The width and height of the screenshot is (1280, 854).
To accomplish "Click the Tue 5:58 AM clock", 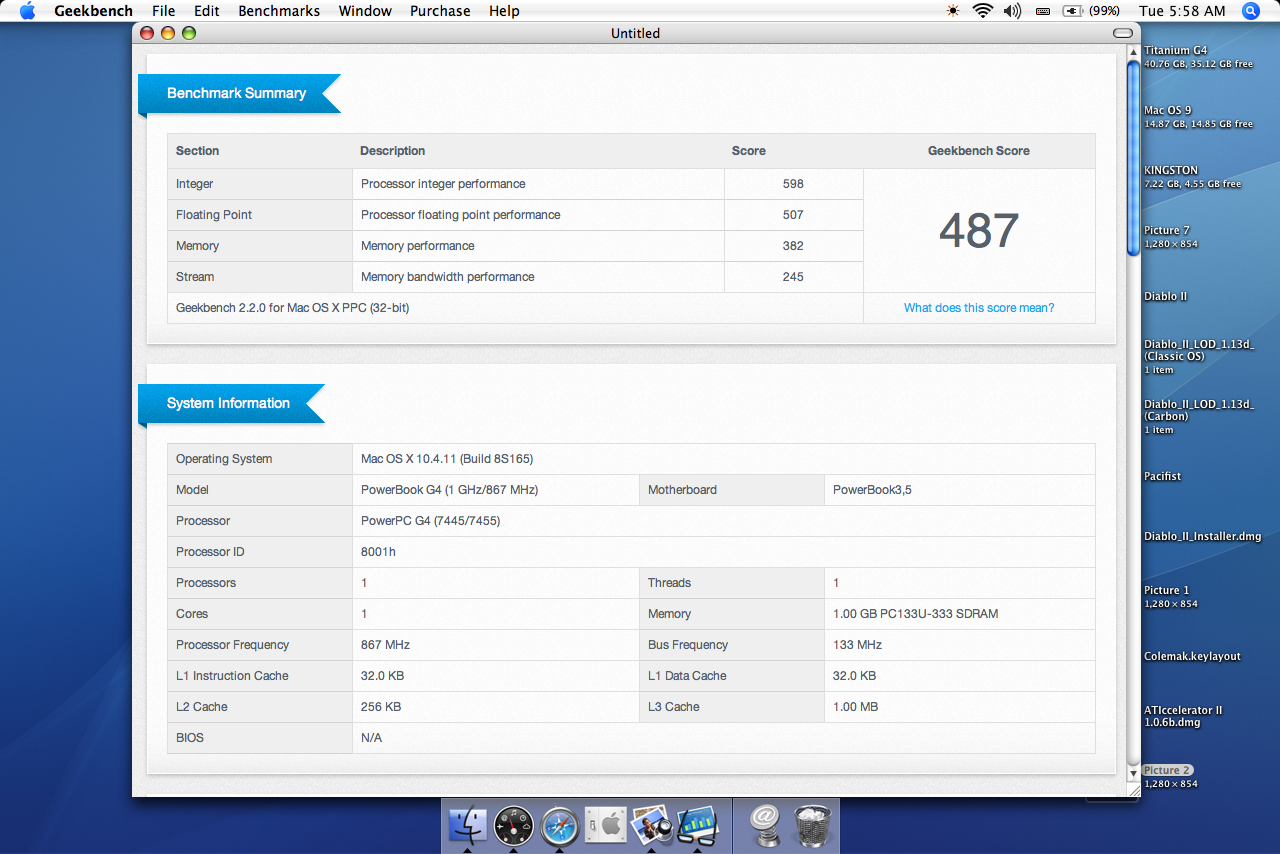I will point(1182,11).
